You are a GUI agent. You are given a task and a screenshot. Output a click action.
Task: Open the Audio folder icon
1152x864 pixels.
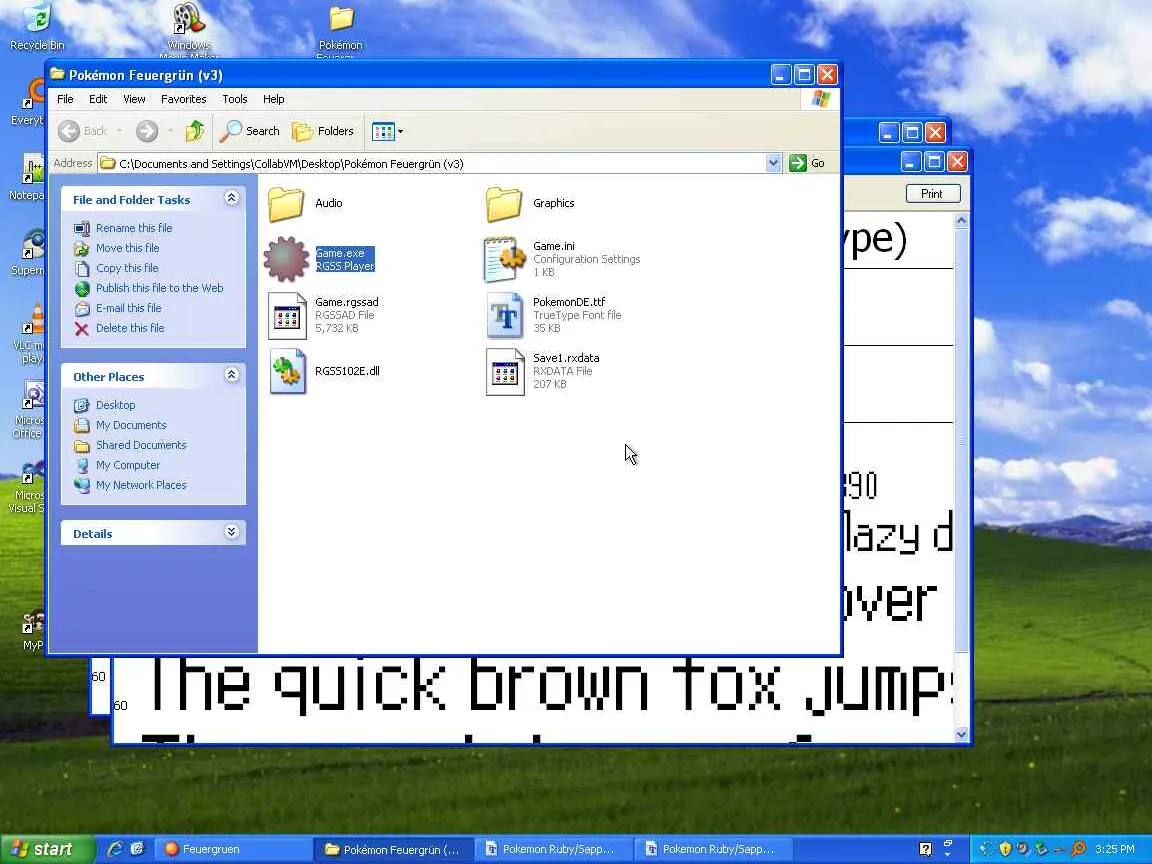[286, 204]
